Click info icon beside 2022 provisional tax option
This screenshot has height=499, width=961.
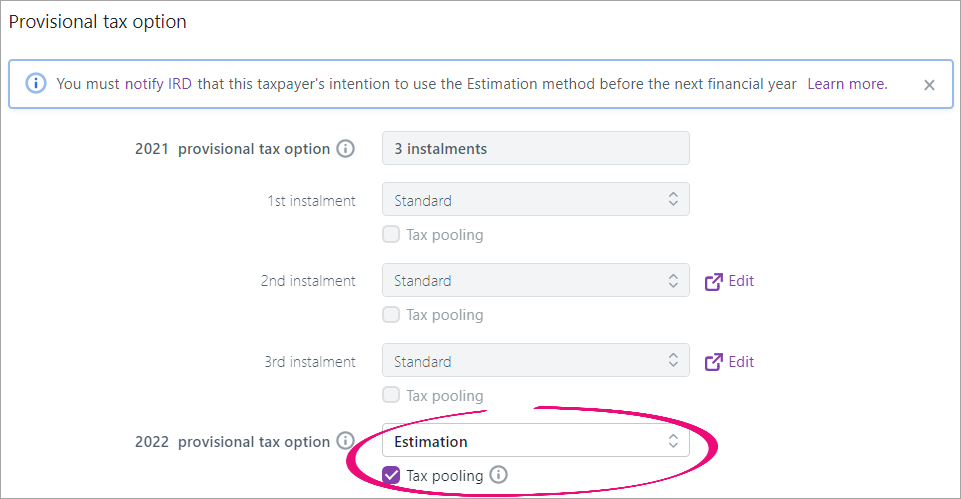346,441
